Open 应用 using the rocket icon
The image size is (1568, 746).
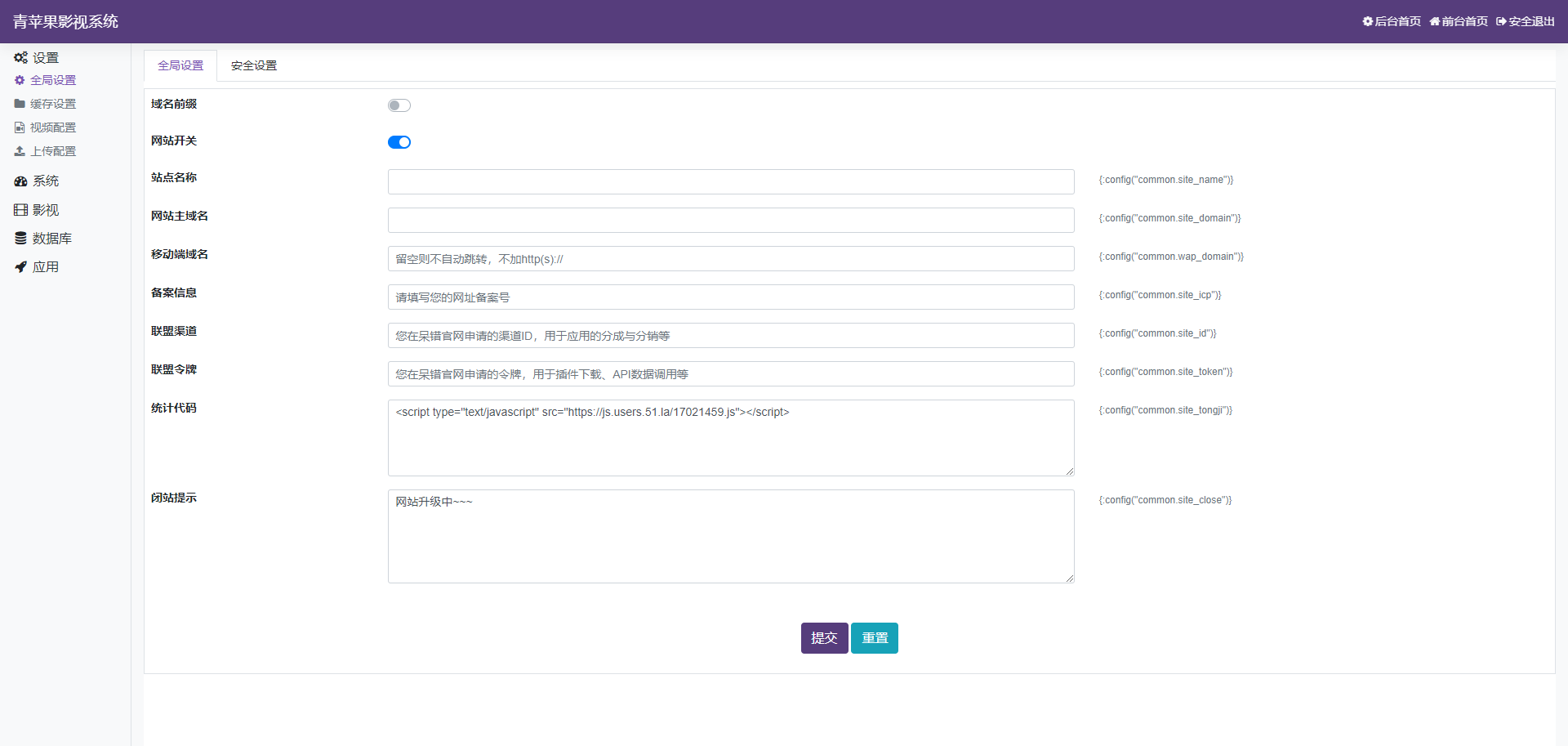point(20,266)
